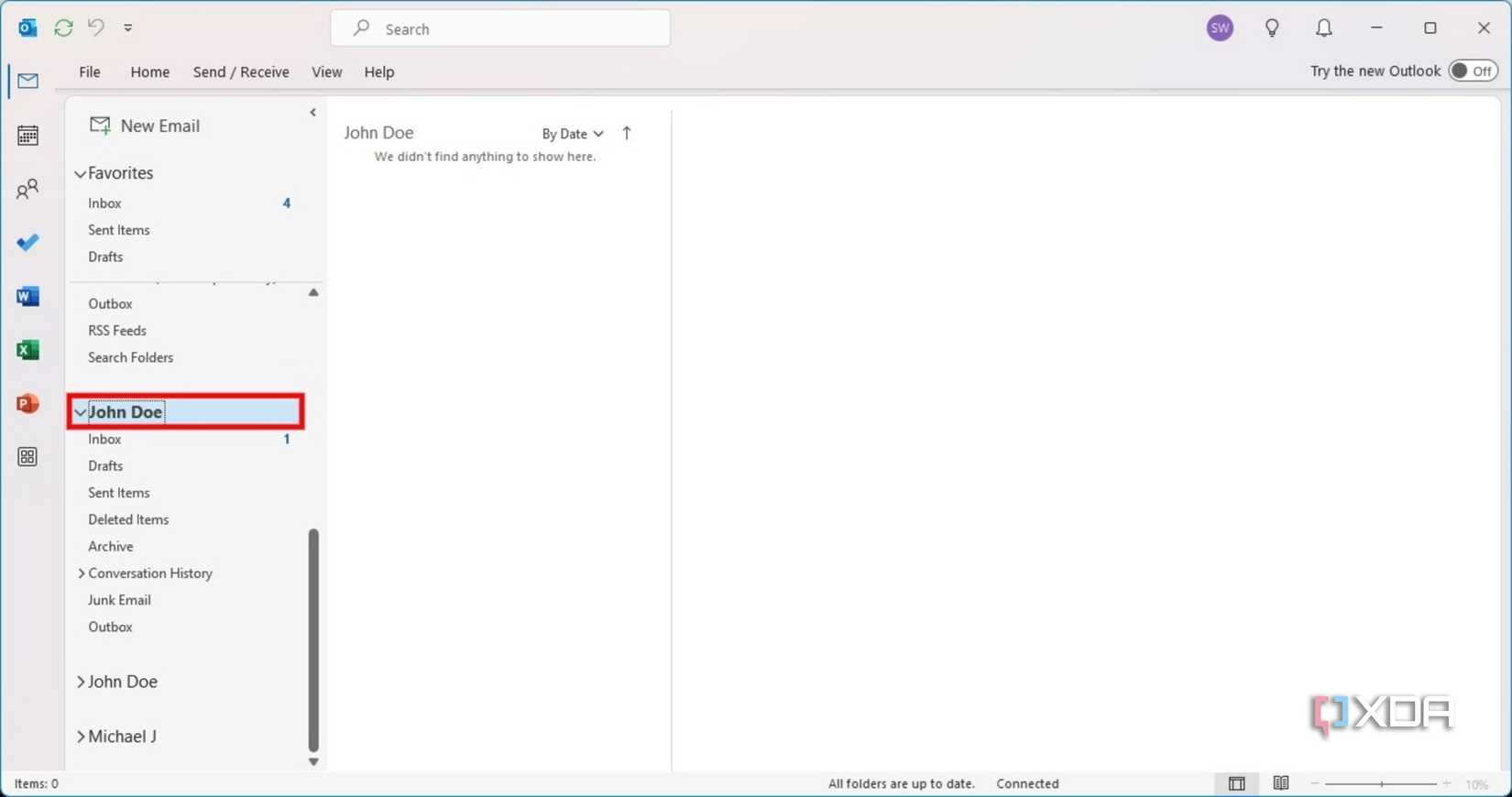
Task: Launch PowerPoint from the sidebar
Action: click(x=27, y=403)
